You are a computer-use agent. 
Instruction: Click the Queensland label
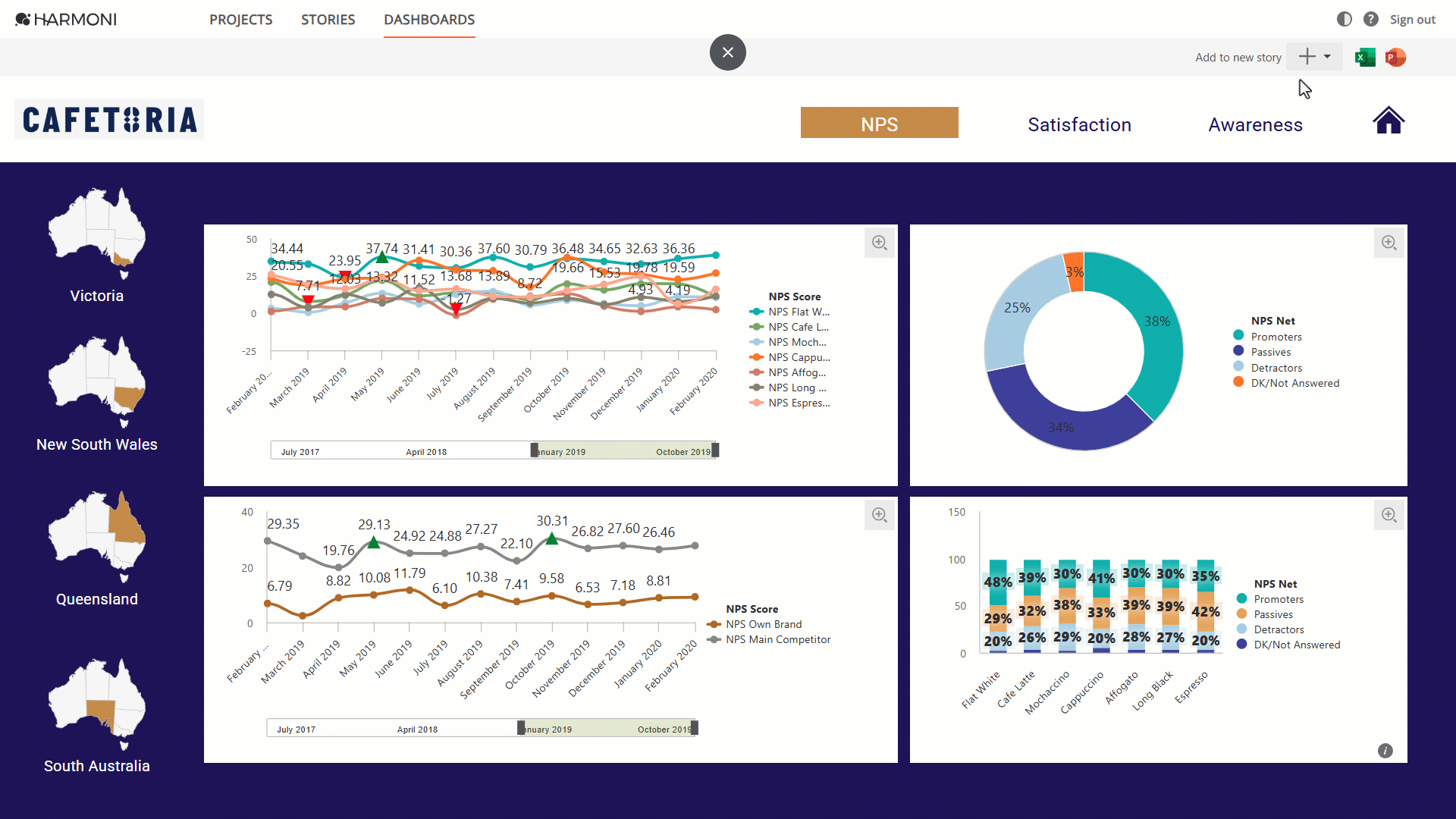point(97,599)
